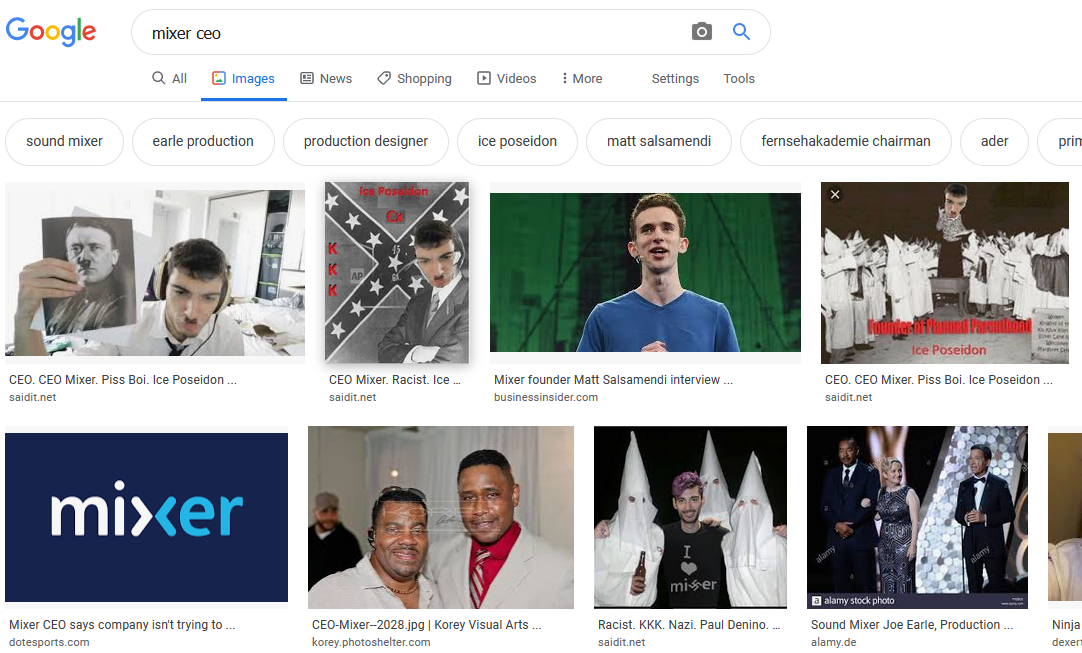Viewport: 1082px width, 653px height.
Task: Click the businessinsider.com source text
Action: click(x=546, y=398)
